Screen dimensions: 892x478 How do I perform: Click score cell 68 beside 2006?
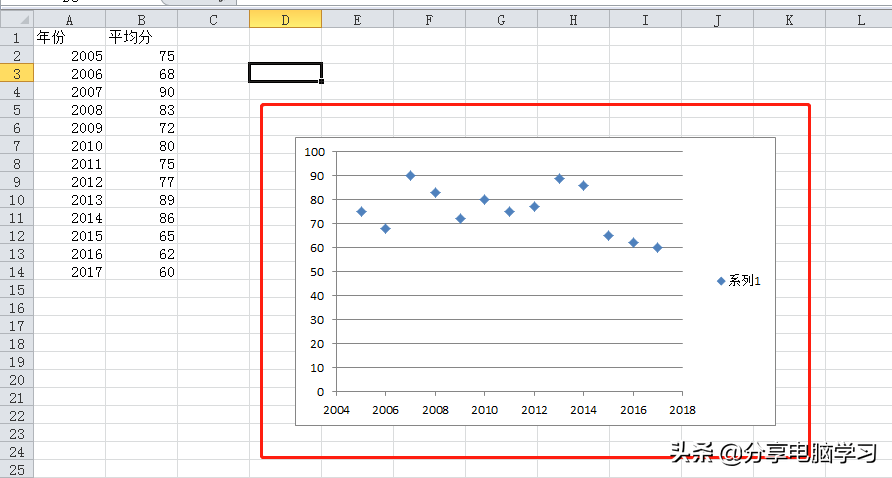click(x=142, y=73)
